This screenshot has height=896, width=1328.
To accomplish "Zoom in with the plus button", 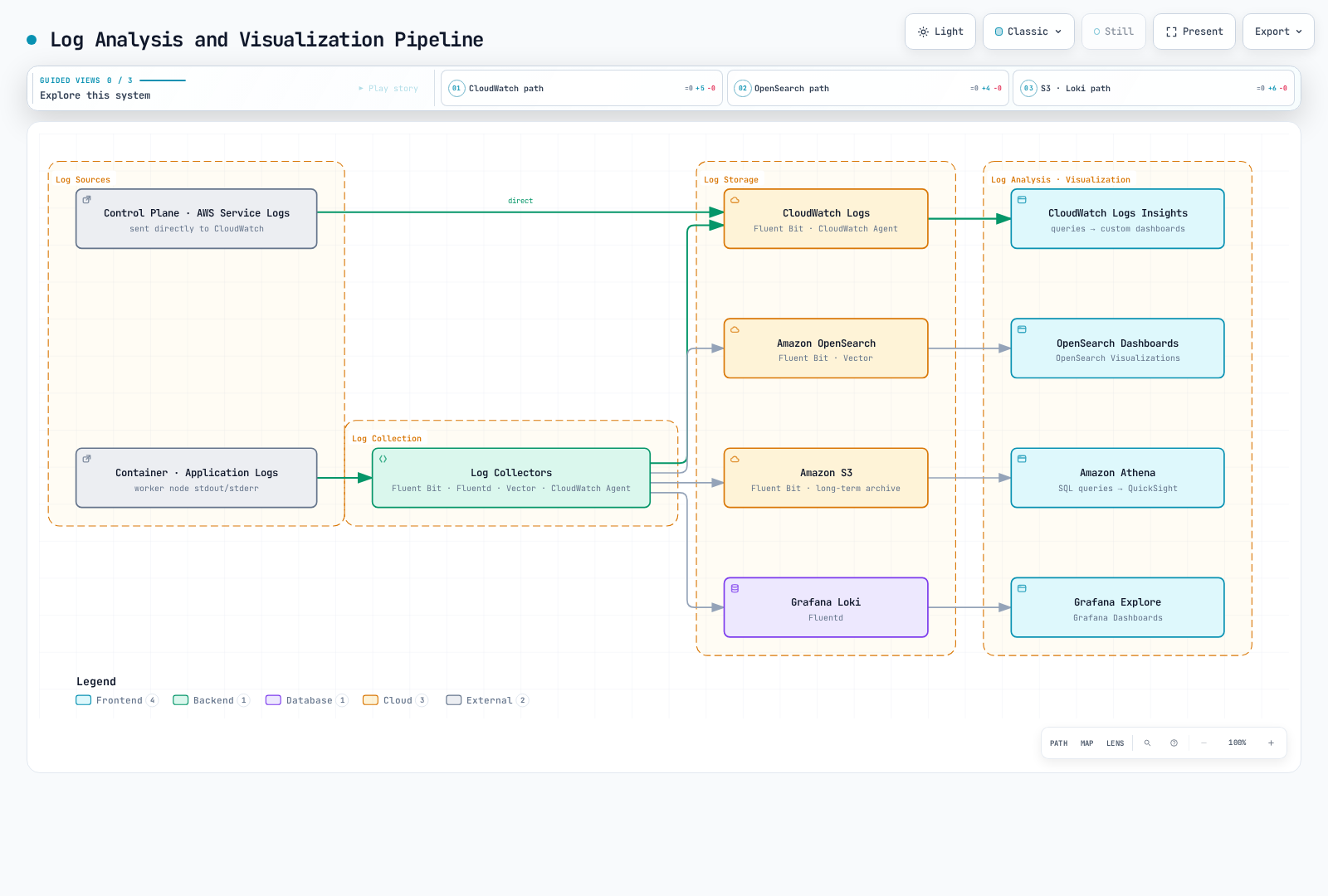I will pyautogui.click(x=1271, y=743).
